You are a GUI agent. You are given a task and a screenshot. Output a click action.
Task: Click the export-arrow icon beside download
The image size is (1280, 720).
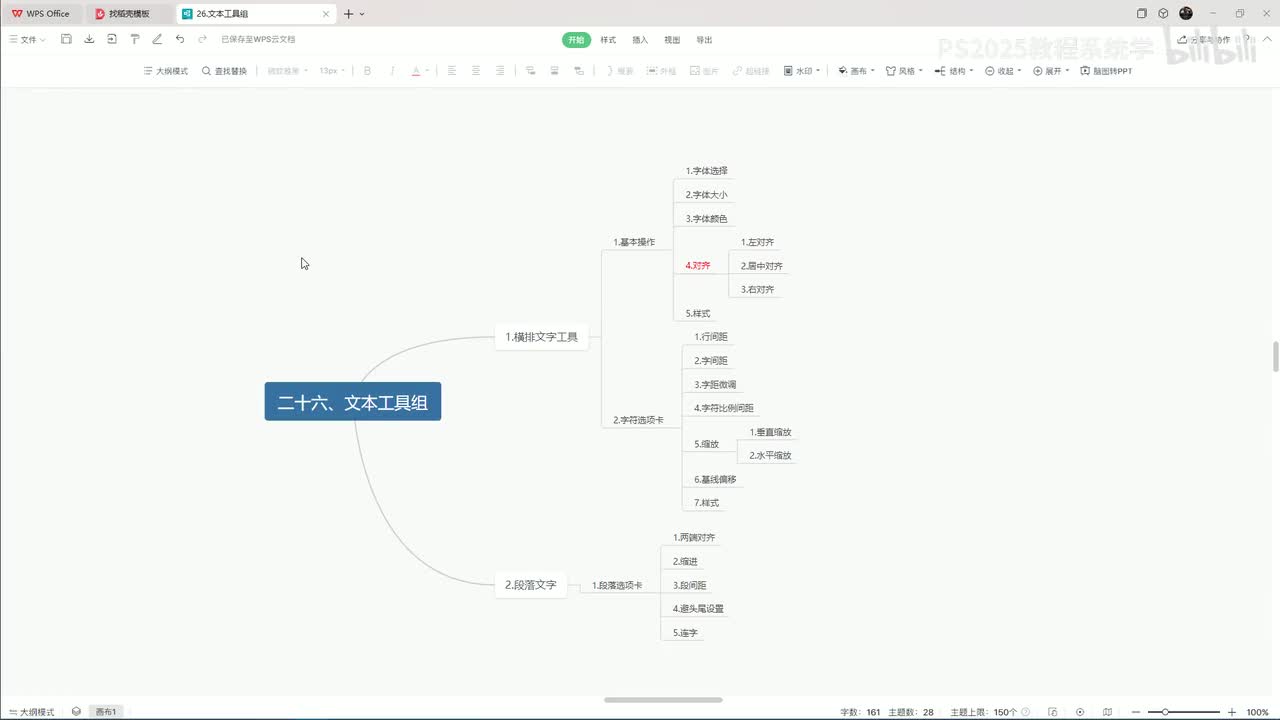pos(111,39)
